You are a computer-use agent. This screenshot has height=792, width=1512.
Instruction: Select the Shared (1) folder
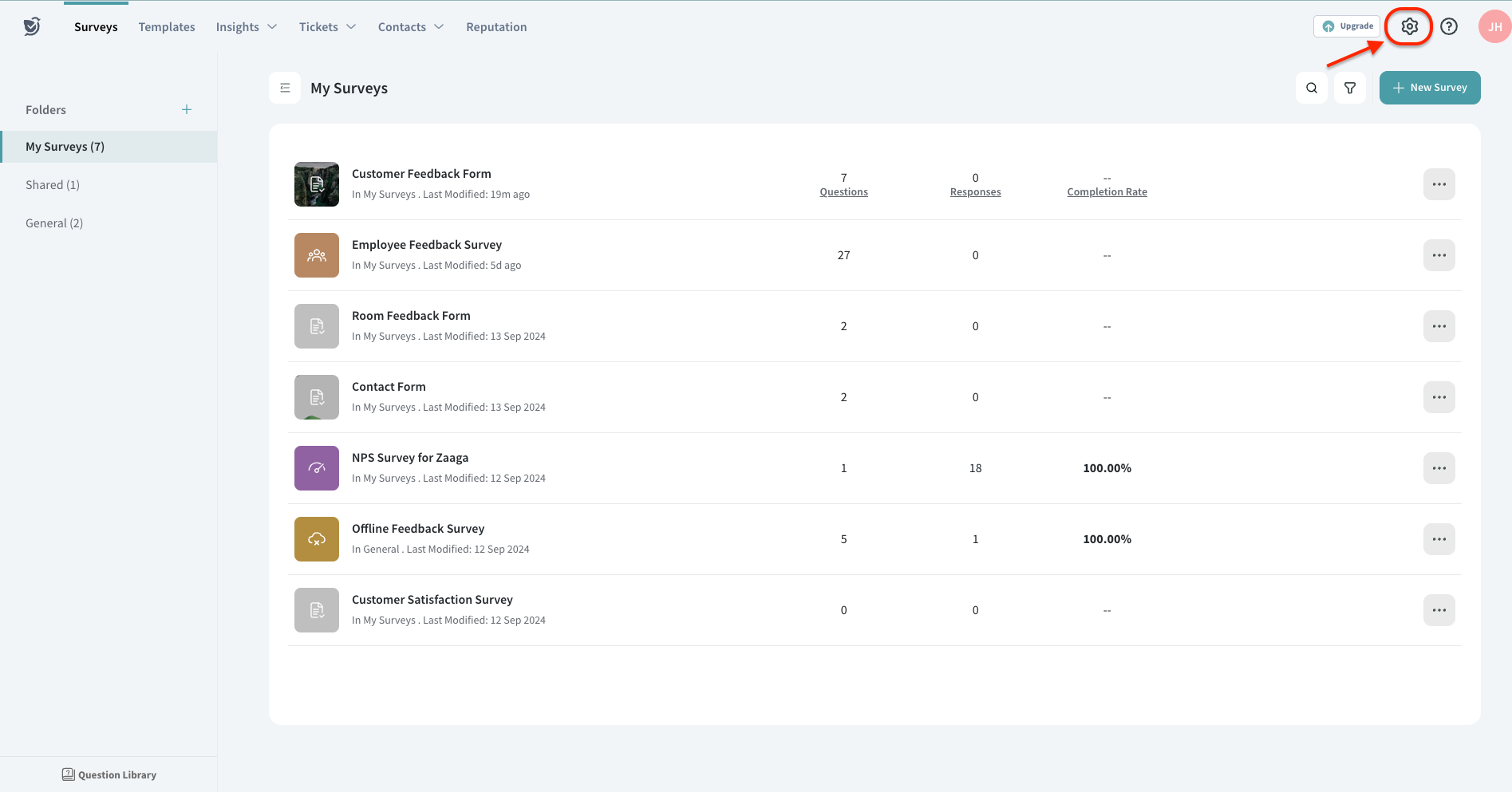(53, 185)
